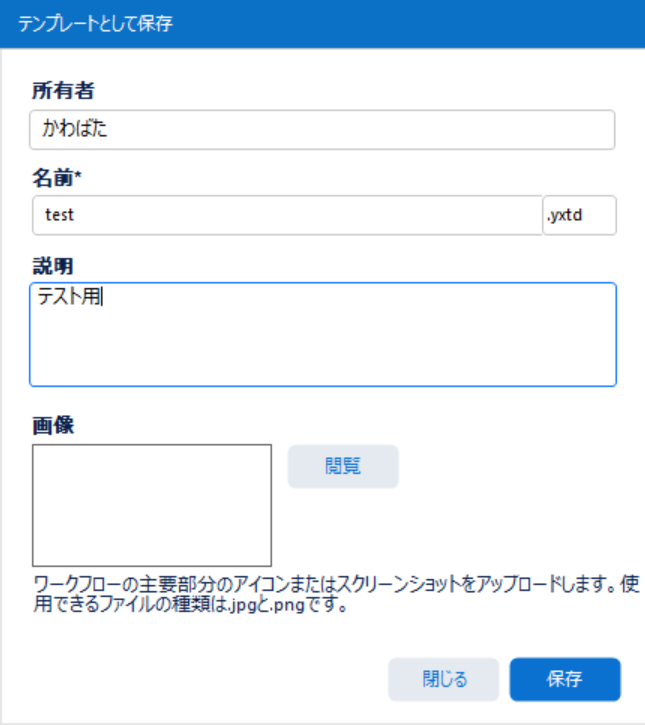Click the empty image preview box
The height and width of the screenshot is (725, 645).
pyautogui.click(x=152, y=505)
